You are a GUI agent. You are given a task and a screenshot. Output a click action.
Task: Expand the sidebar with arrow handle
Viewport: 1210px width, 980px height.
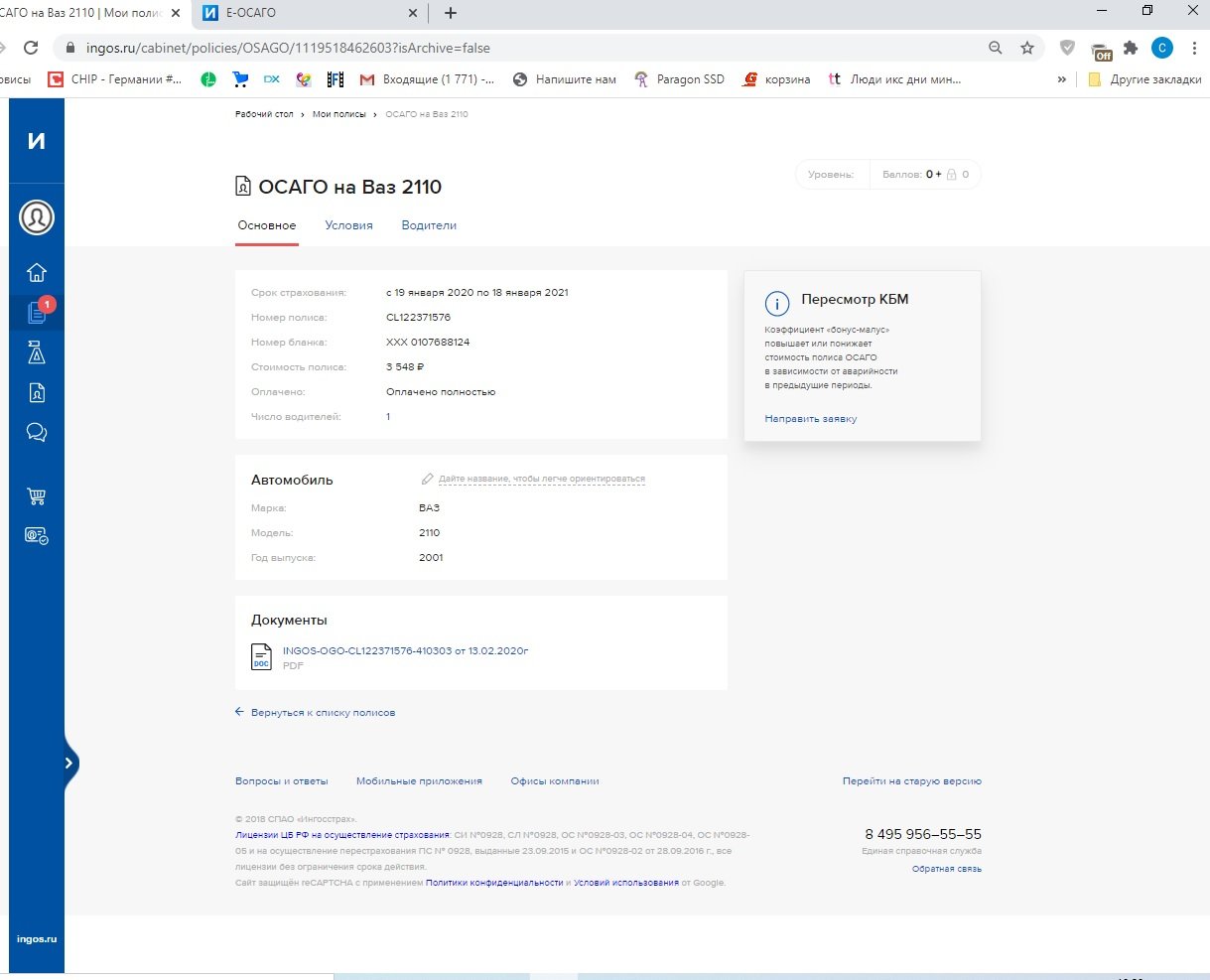[x=69, y=763]
